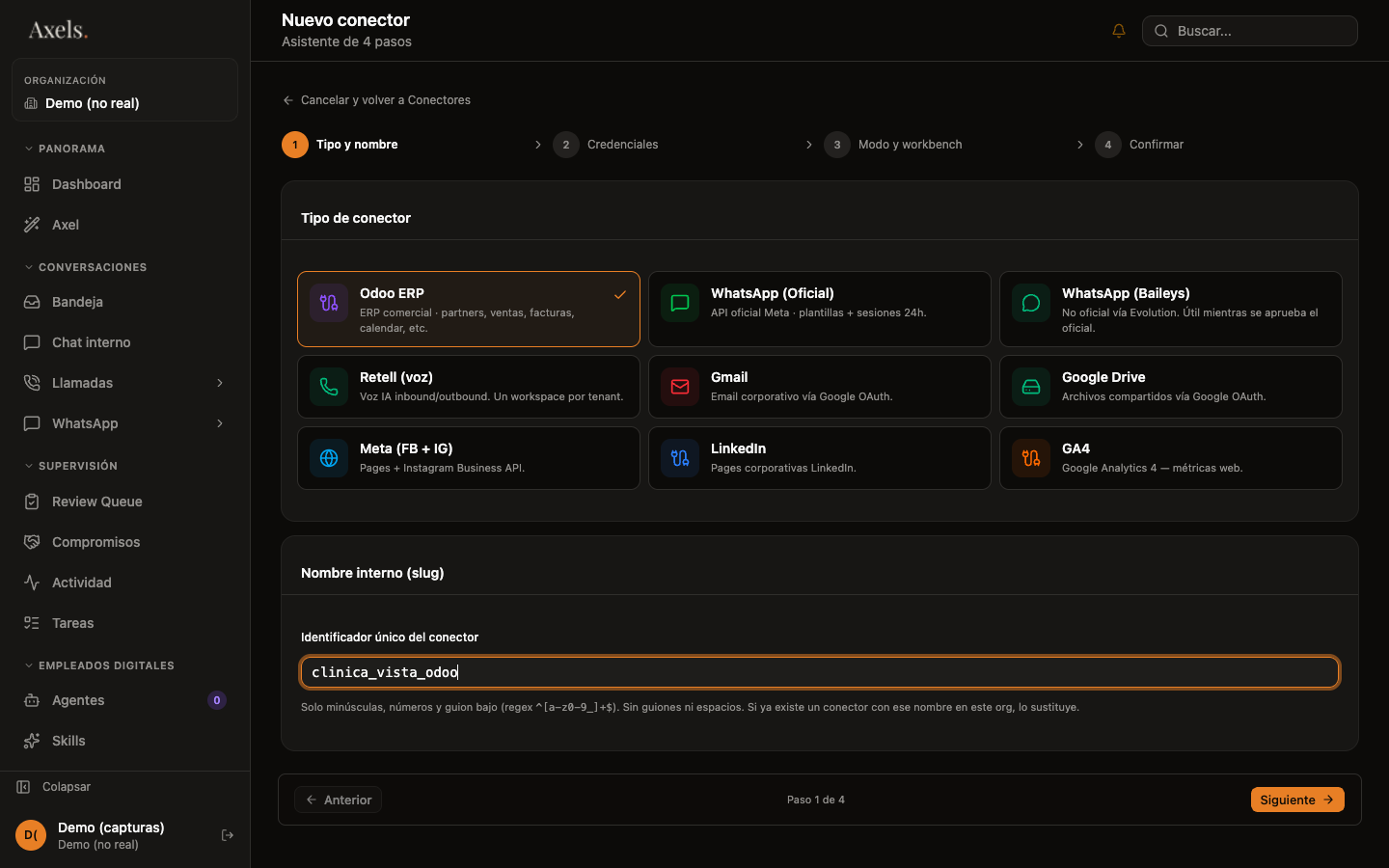Select the LinkedIn connector card
The image size is (1389, 868).
click(x=820, y=458)
